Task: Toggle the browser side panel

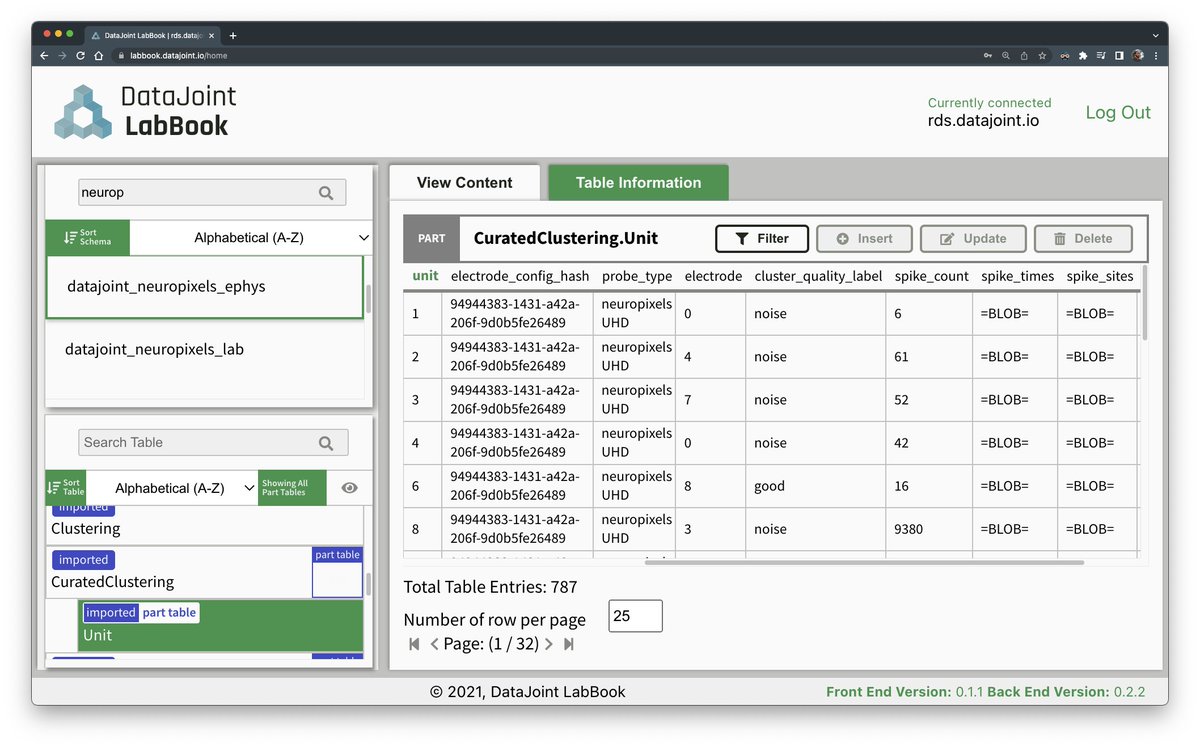Action: point(1119,56)
